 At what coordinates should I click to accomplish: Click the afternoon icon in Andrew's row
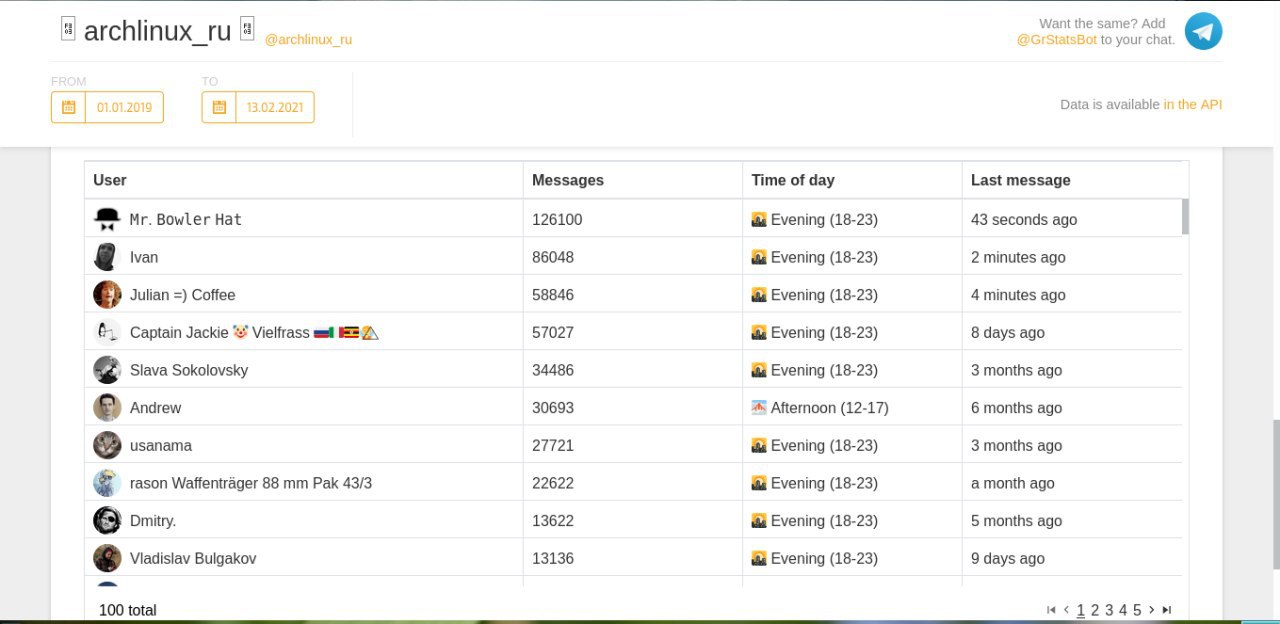click(759, 408)
